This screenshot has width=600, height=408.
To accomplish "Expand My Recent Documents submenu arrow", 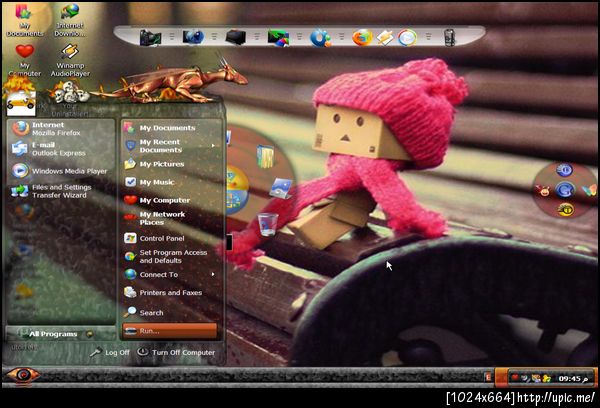I will [213, 146].
